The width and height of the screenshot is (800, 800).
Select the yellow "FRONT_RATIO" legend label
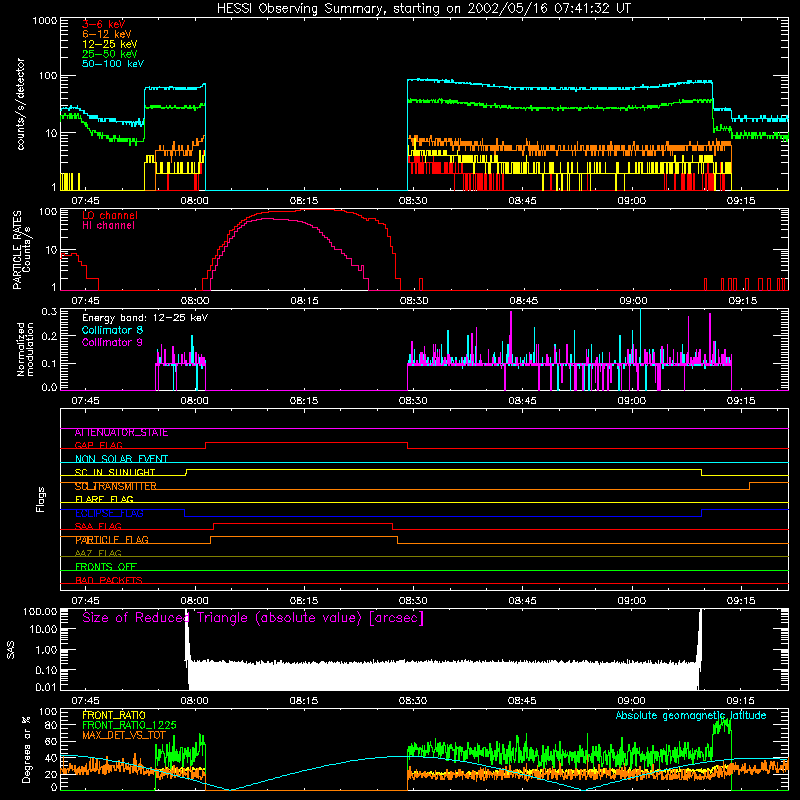click(x=114, y=715)
